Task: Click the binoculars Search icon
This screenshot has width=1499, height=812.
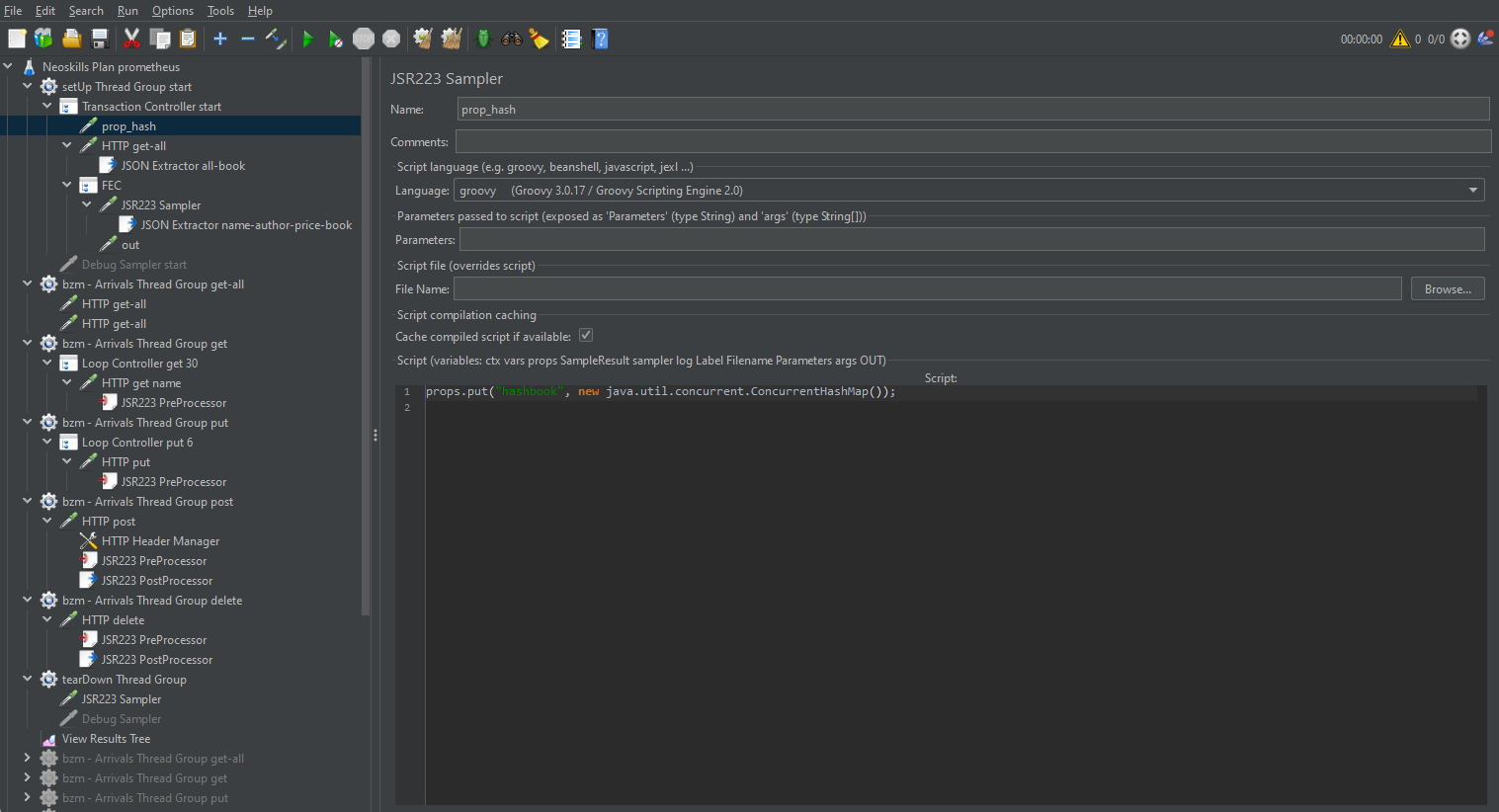Action: coord(511,39)
